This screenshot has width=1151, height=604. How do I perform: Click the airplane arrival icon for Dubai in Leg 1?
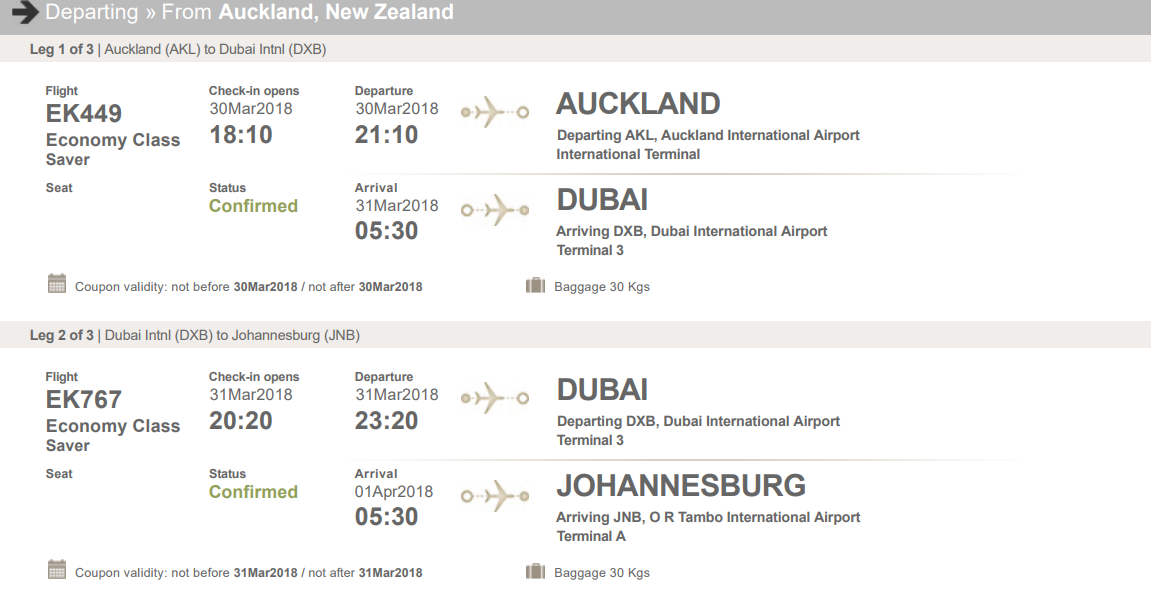494,211
